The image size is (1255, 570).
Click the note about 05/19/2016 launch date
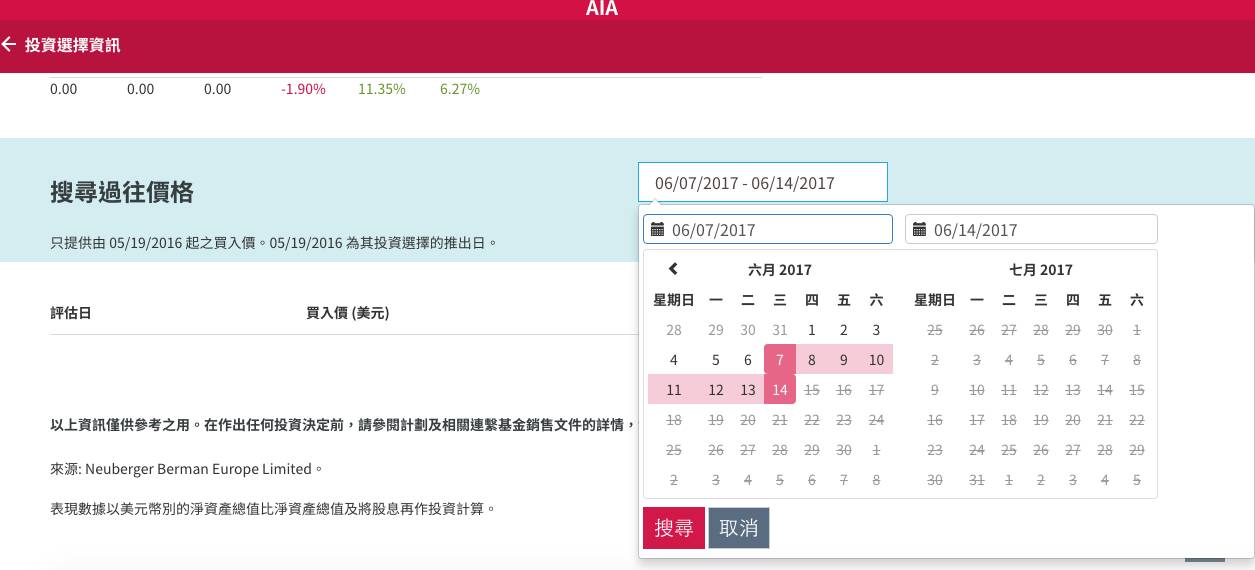pos(273,242)
